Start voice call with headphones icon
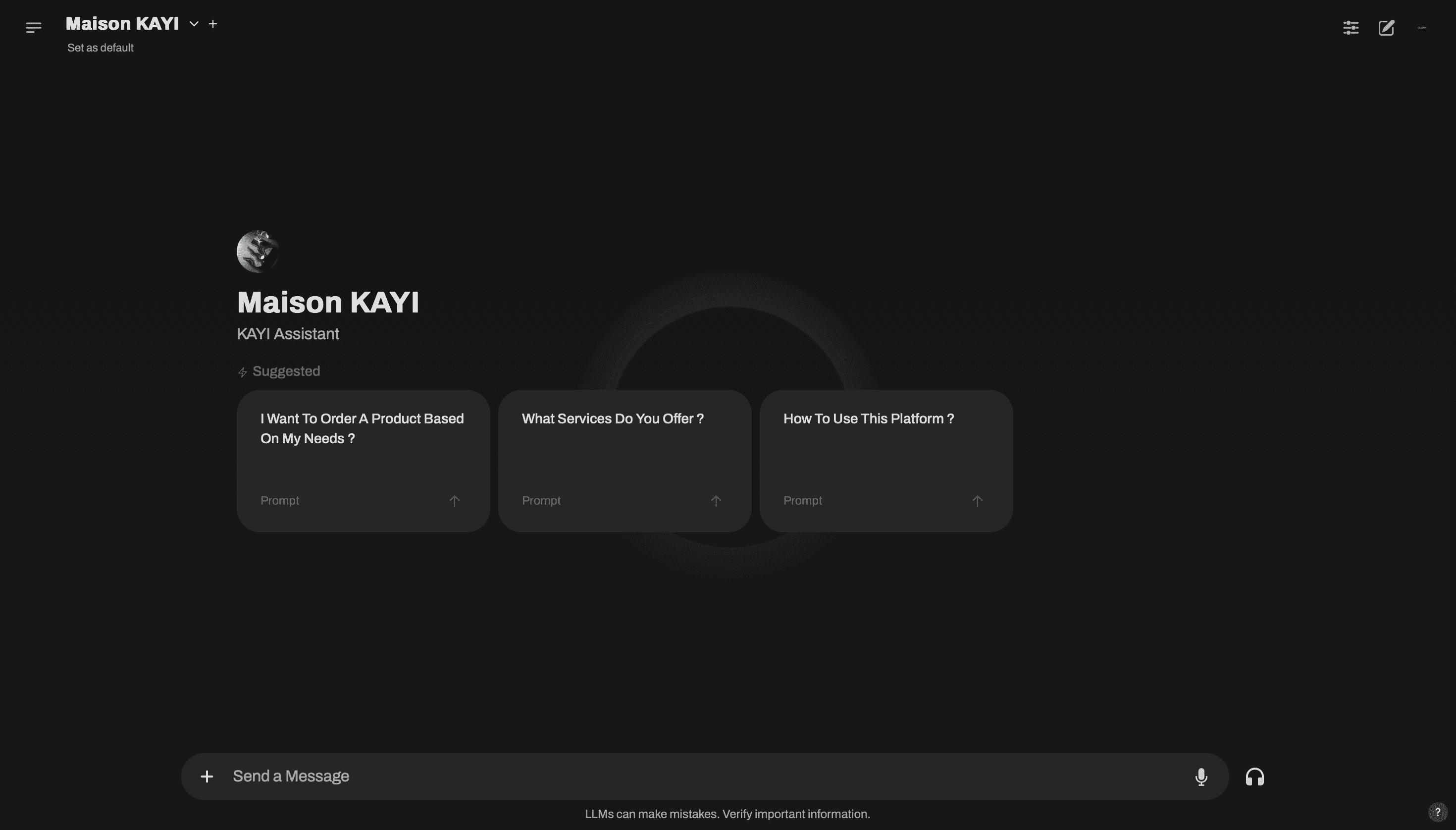1456x830 pixels. 1254,777
